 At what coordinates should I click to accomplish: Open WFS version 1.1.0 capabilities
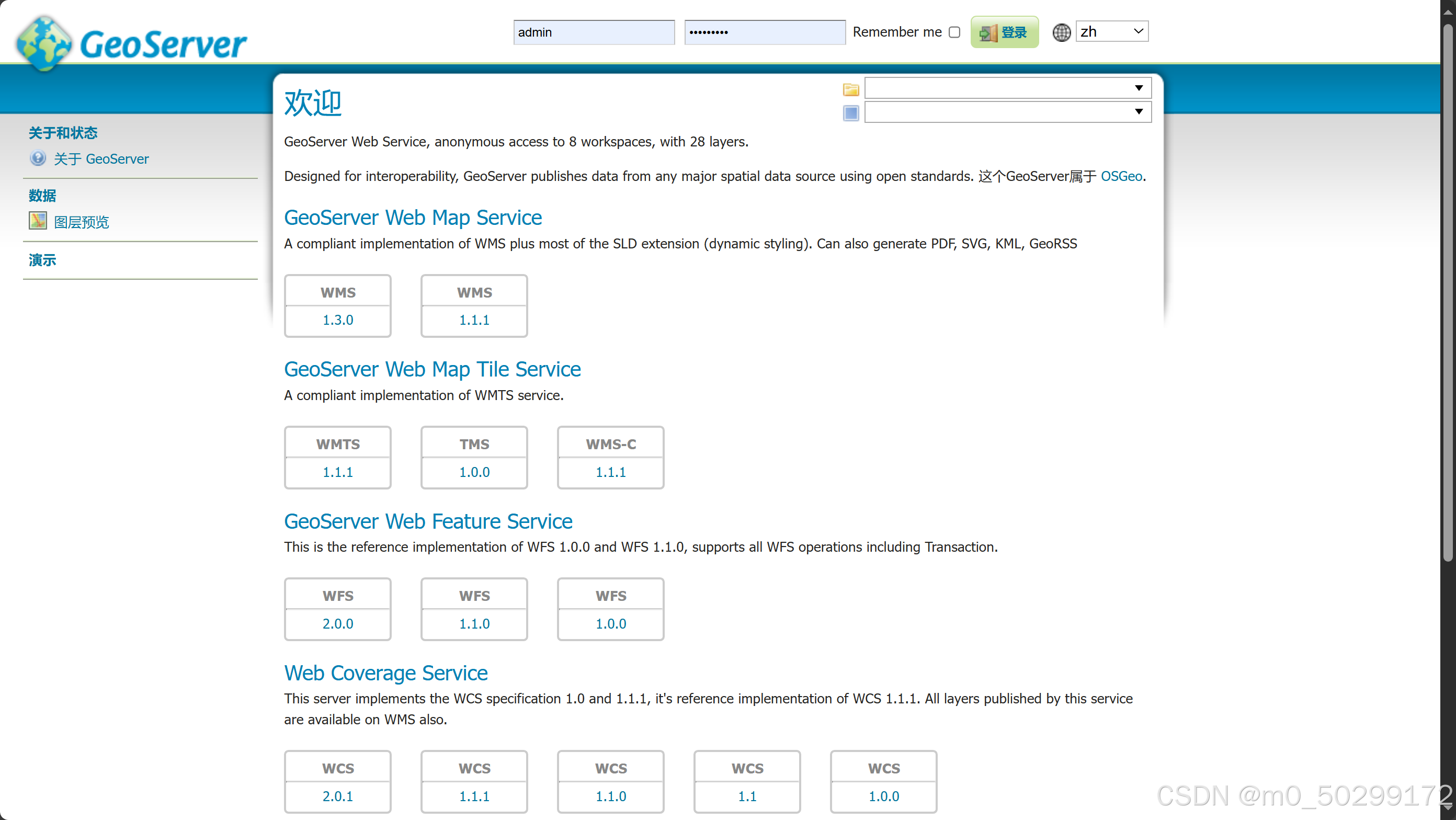(474, 623)
